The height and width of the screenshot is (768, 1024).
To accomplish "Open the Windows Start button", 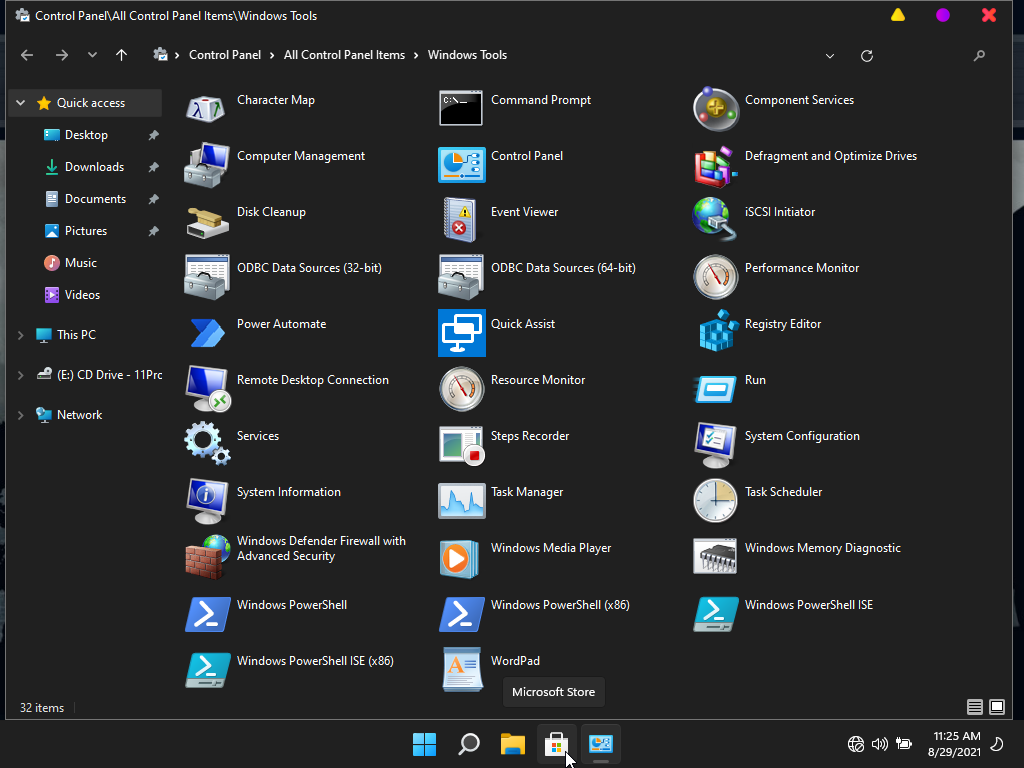I will [x=424, y=744].
